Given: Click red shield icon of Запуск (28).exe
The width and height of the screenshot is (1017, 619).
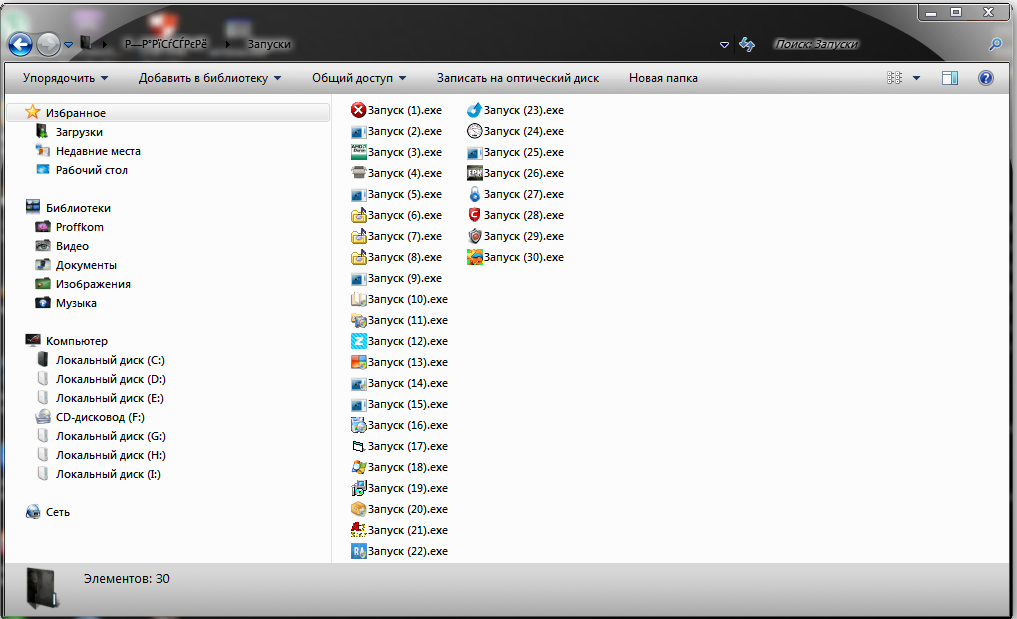Looking at the screenshot, I should [x=474, y=215].
